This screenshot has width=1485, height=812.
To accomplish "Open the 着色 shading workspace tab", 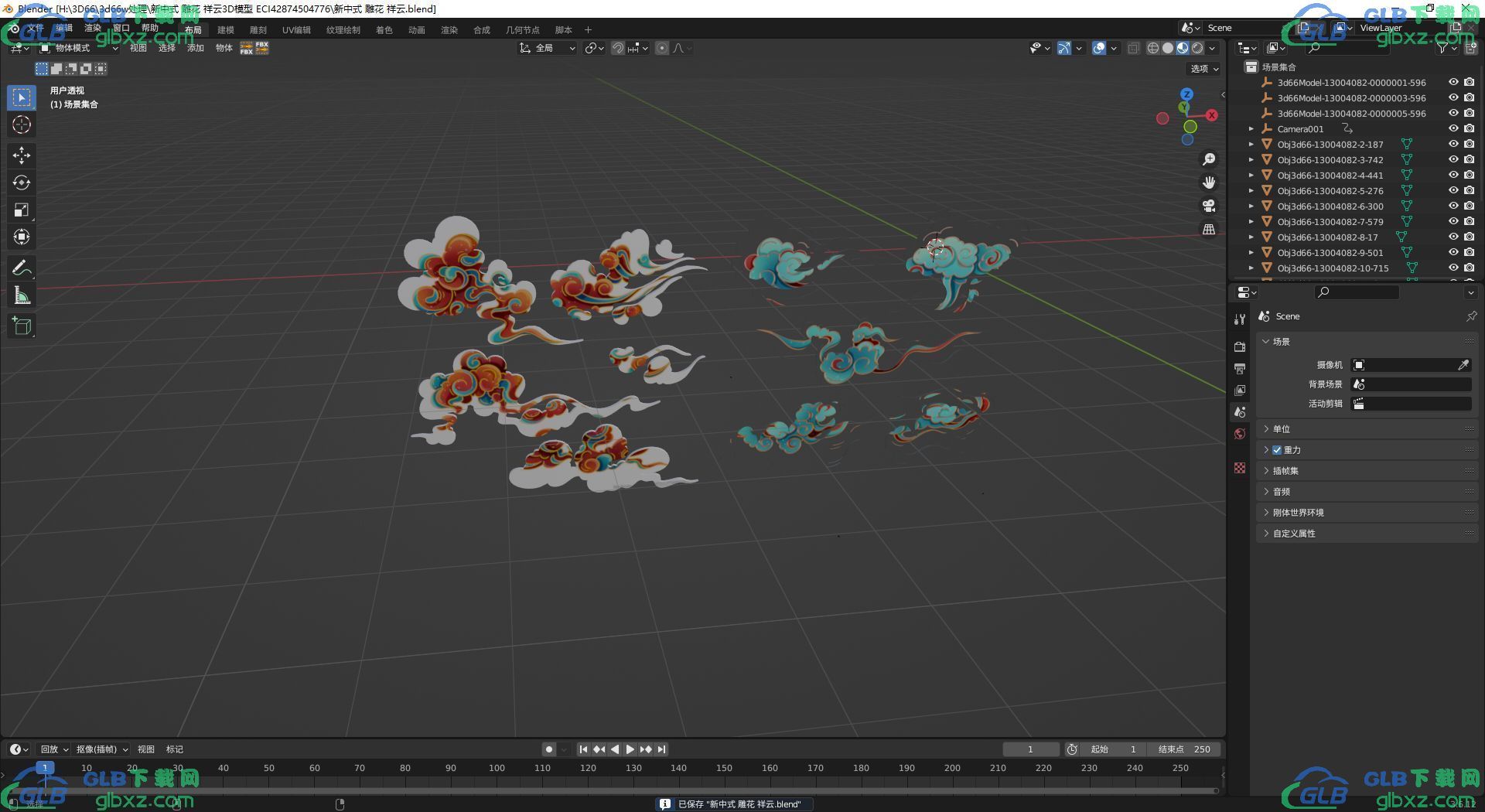I will (384, 30).
